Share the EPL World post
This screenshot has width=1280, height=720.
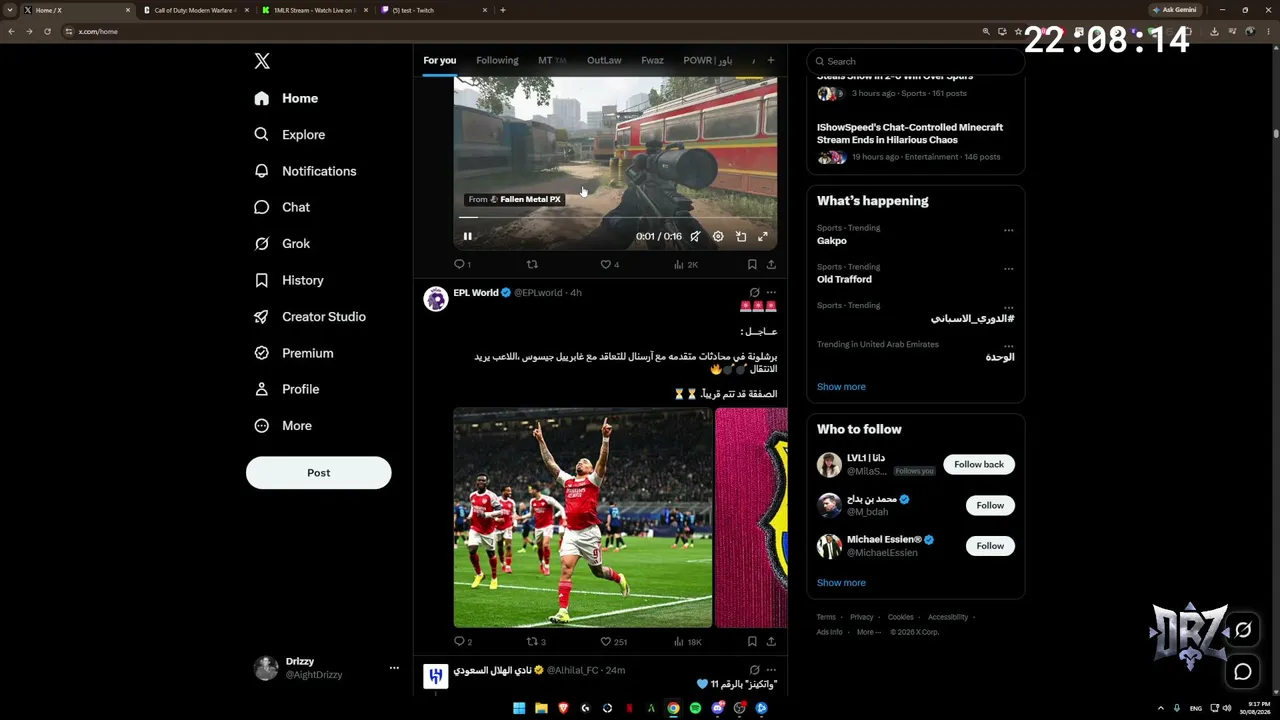[771, 642]
